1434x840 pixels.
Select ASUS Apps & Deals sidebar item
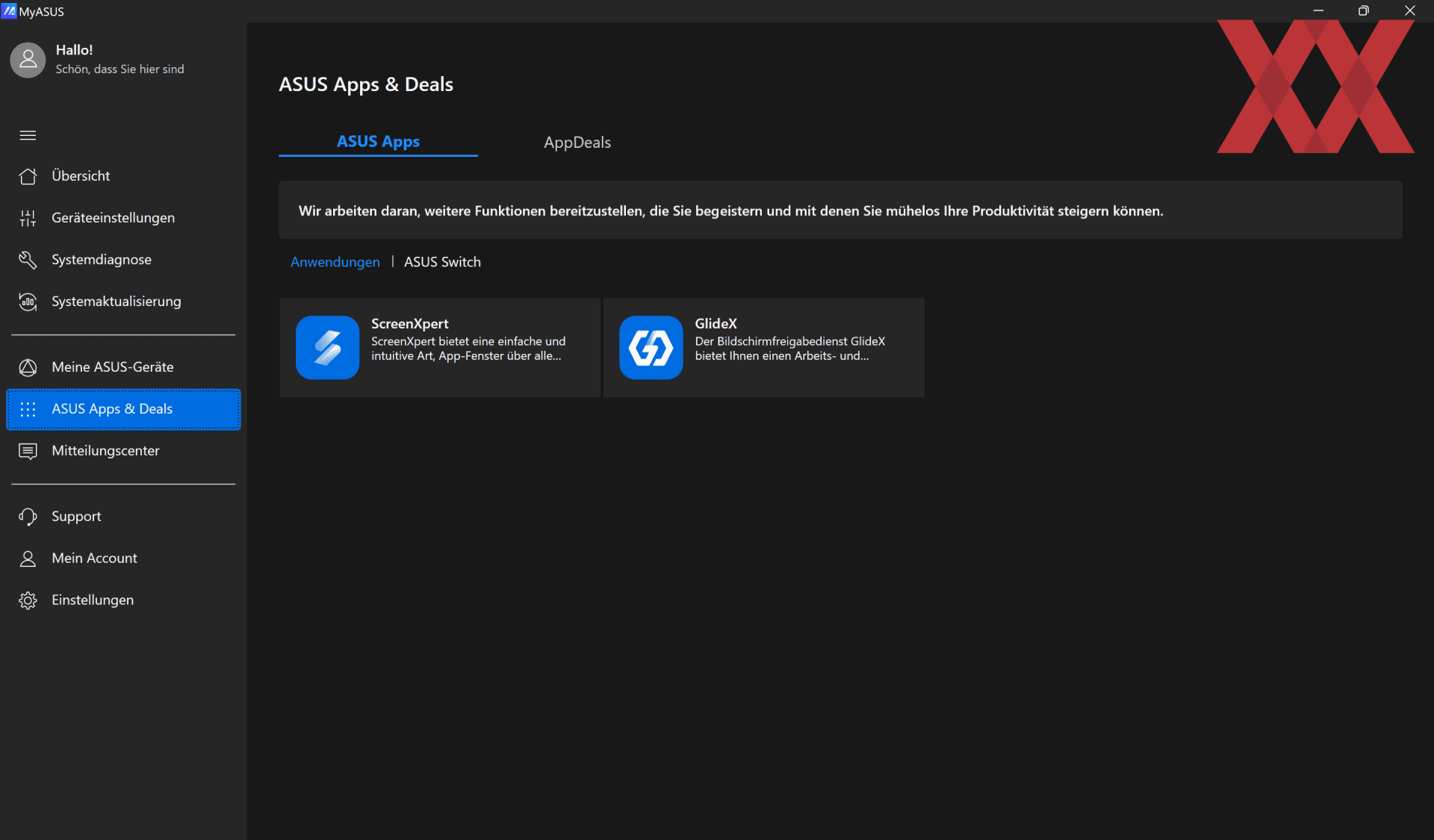[x=123, y=409]
